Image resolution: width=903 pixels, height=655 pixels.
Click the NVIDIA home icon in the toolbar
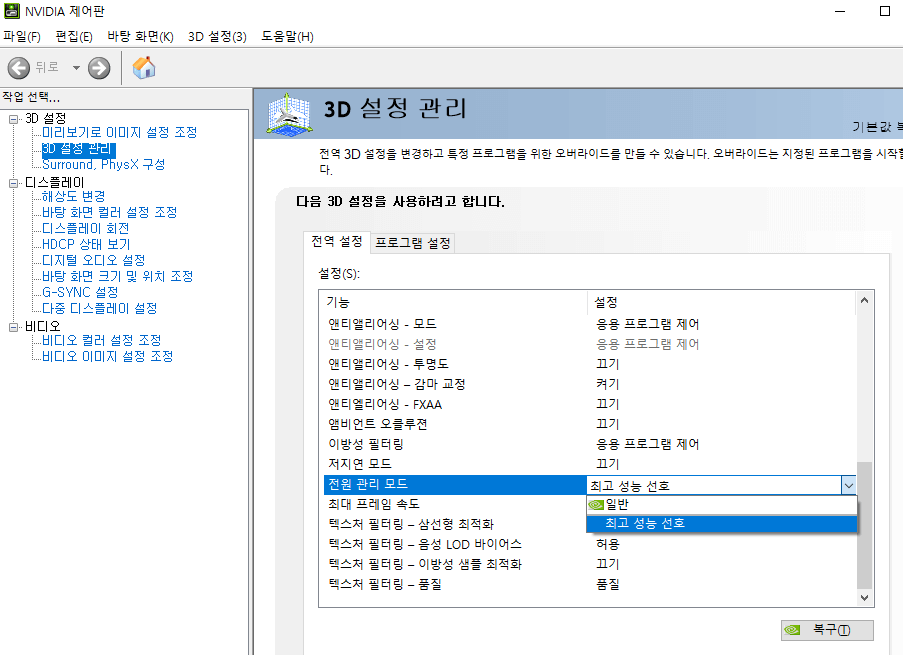point(143,68)
